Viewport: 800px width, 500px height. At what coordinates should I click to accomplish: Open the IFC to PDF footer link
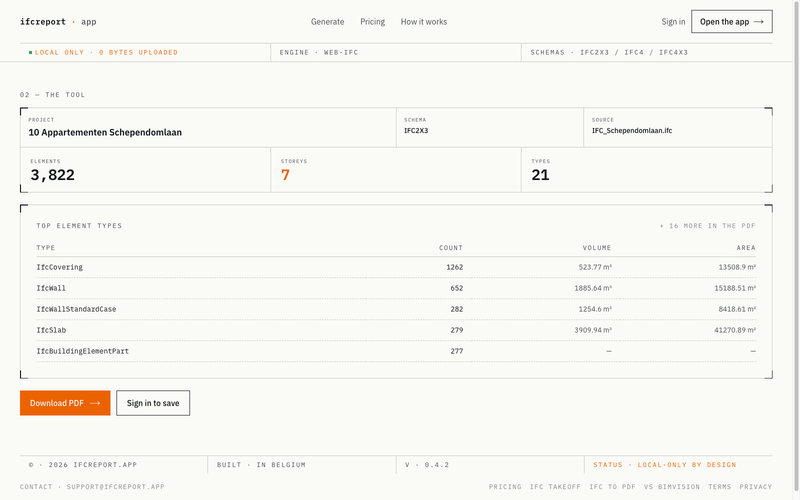pos(612,487)
